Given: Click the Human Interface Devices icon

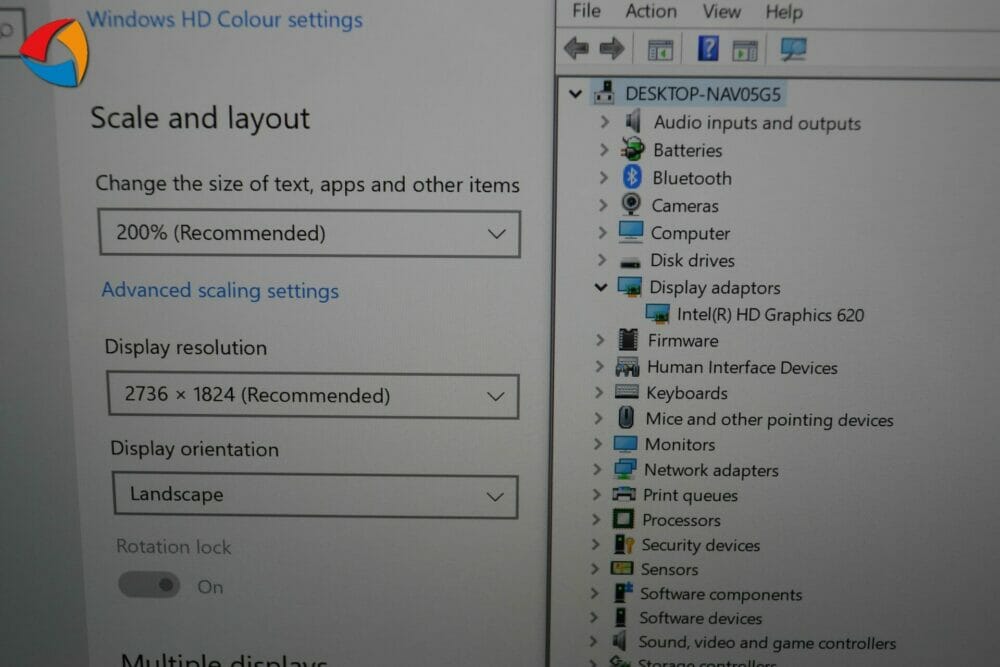Looking at the screenshot, I should [627, 367].
